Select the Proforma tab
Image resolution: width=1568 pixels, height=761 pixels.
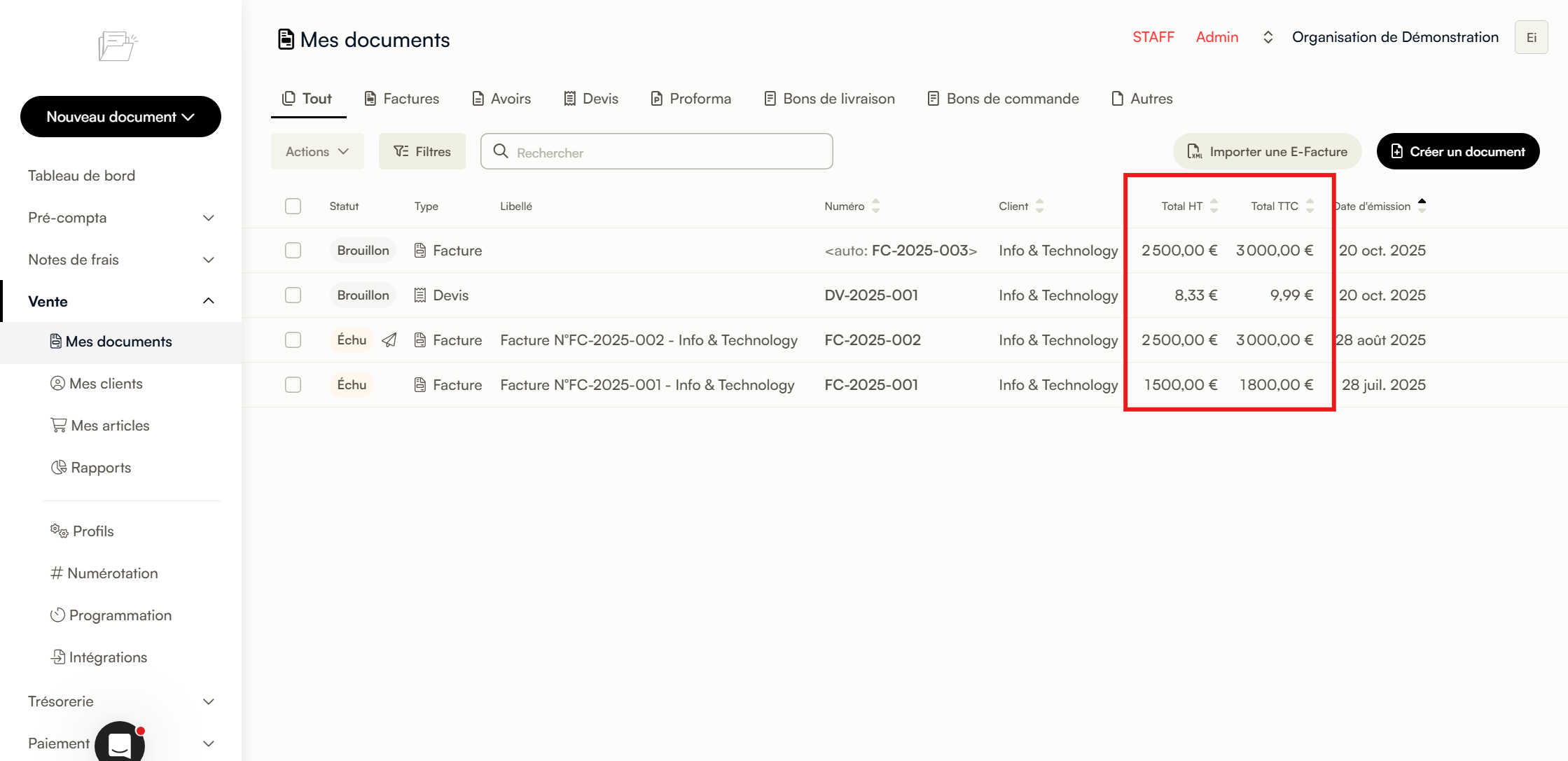coord(691,99)
